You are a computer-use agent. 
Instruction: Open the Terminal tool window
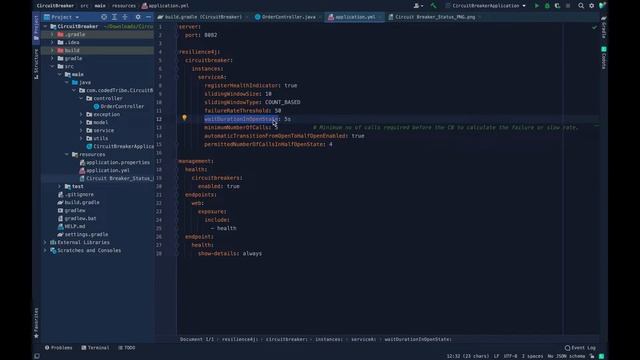coord(95,348)
